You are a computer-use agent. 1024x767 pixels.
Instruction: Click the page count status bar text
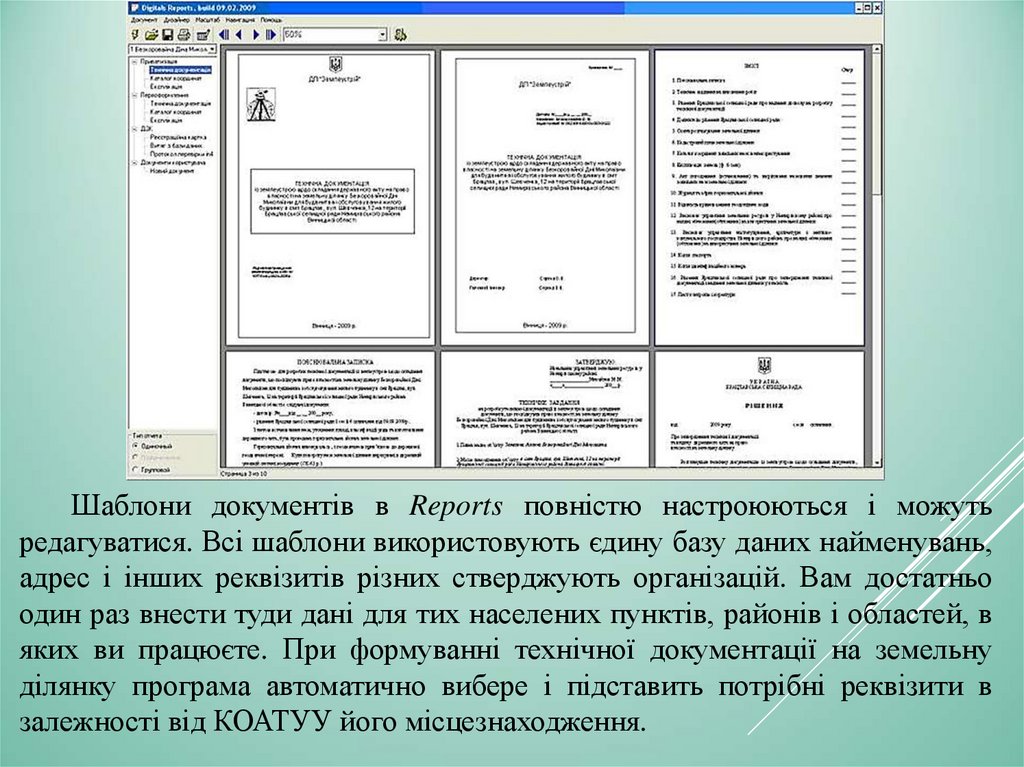[244, 474]
